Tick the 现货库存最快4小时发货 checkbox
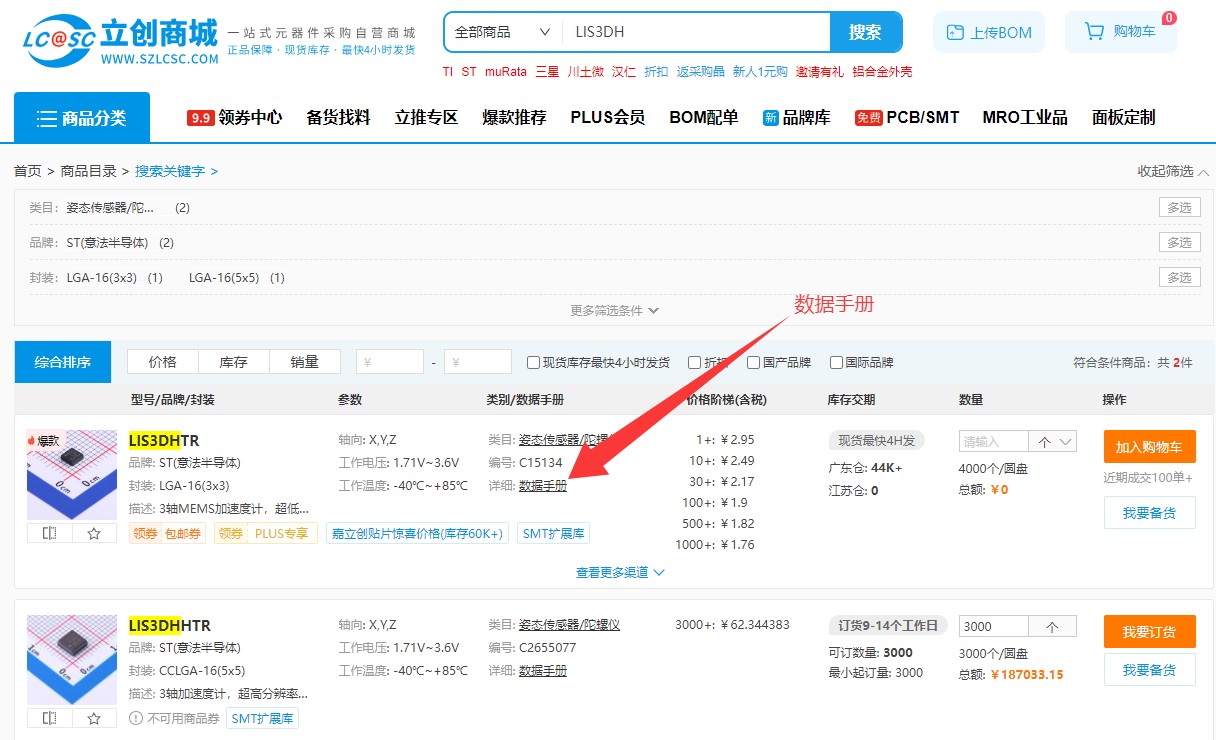Screen dimensions: 1216x740 (x=533, y=363)
